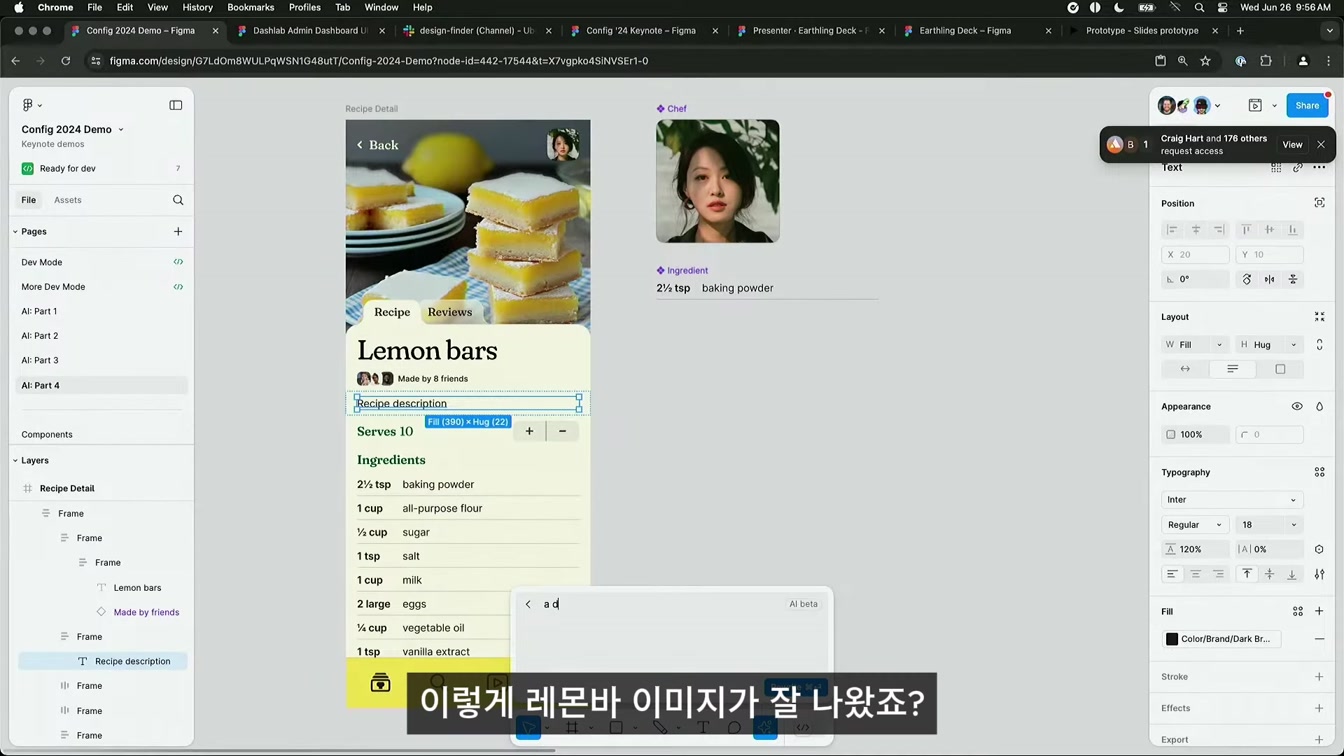Flip layer vertically icon
Screen dimensions: 1344x756
1293,279
